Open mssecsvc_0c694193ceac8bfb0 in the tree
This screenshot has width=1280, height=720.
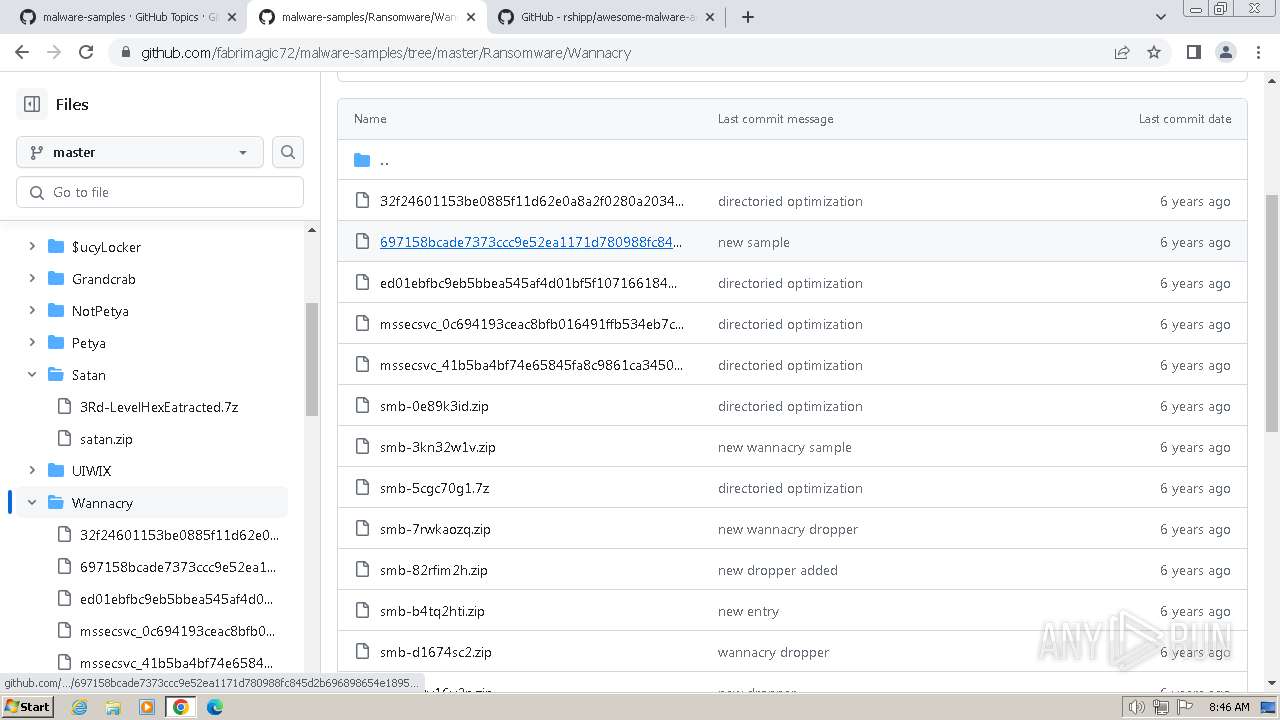click(x=177, y=631)
